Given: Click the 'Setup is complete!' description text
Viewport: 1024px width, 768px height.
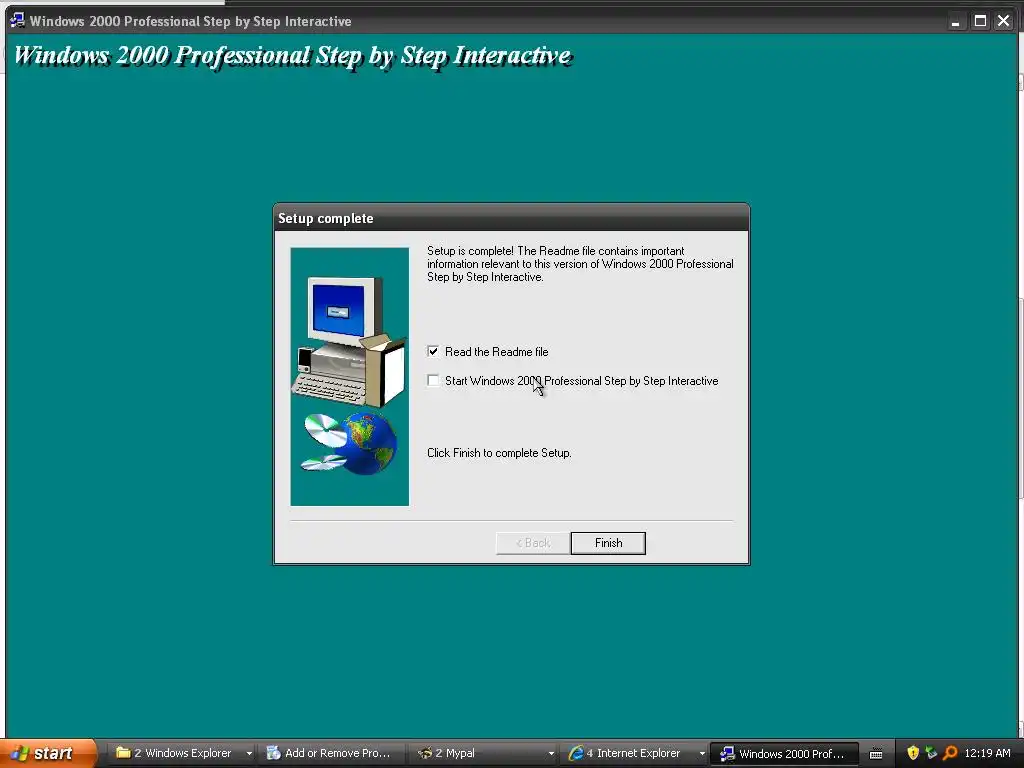Looking at the screenshot, I should 580,264.
